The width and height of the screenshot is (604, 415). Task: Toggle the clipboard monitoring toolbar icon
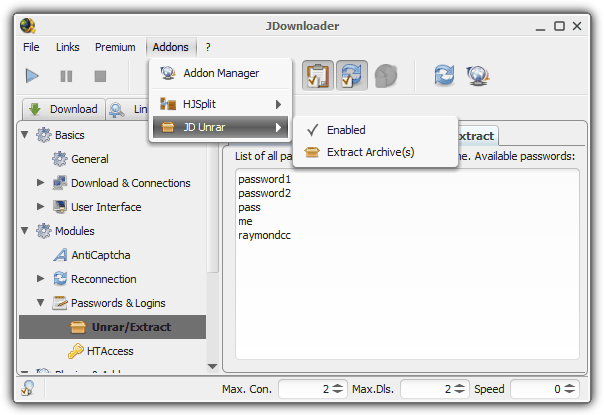pyautogui.click(x=317, y=76)
